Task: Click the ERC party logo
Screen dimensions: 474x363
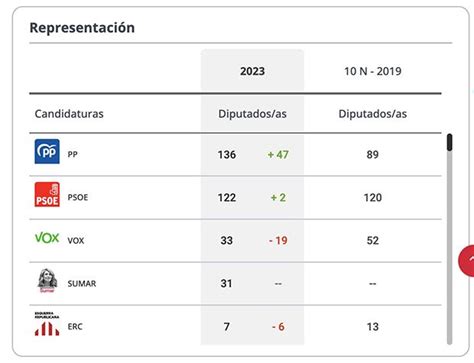Action: click(x=47, y=324)
